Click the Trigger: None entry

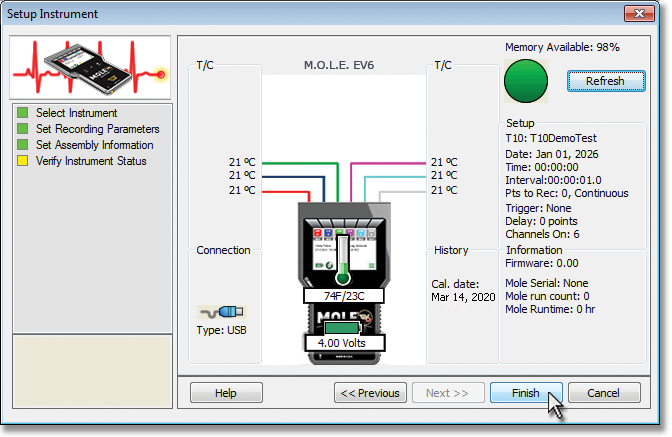click(538, 208)
